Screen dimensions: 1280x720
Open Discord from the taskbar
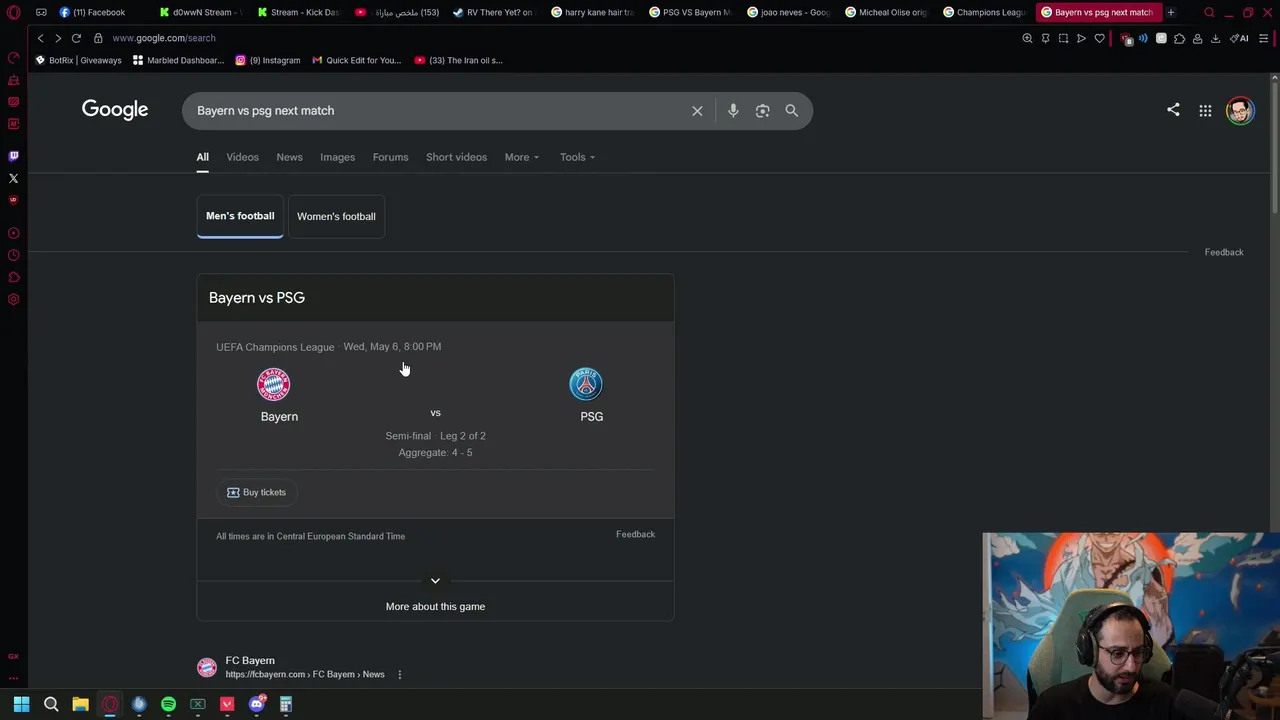tap(257, 704)
